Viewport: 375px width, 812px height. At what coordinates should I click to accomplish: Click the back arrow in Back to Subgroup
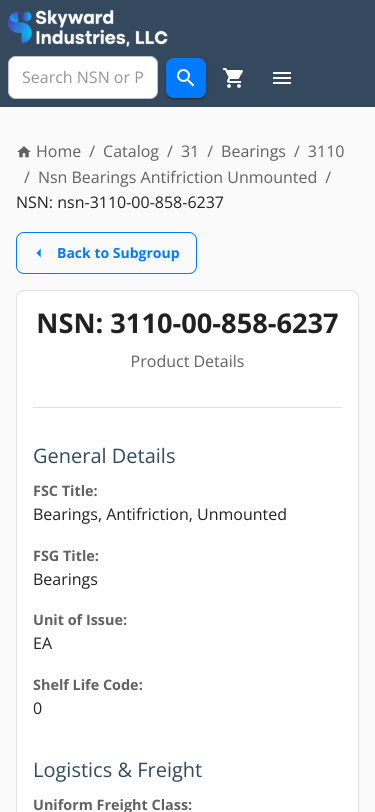tap(39, 253)
